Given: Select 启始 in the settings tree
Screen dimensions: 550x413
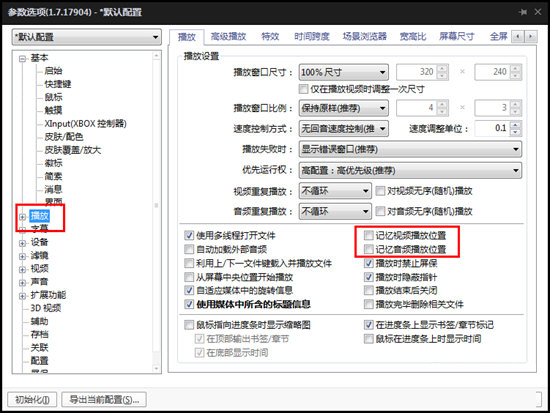Looking at the screenshot, I should pos(53,71).
